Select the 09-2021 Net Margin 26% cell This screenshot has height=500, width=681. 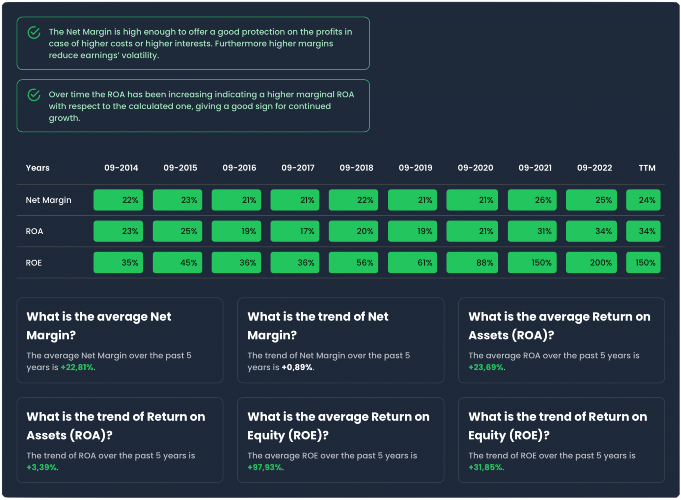(532, 200)
